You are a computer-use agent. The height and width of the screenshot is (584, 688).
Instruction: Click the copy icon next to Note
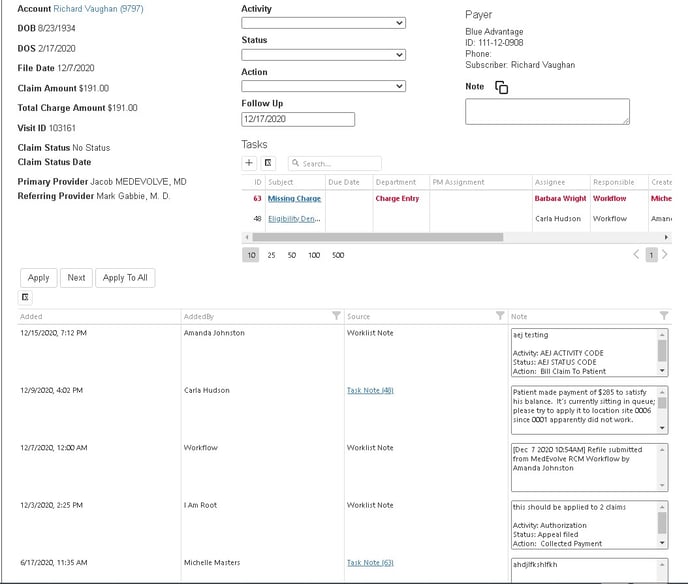pyautogui.click(x=502, y=88)
